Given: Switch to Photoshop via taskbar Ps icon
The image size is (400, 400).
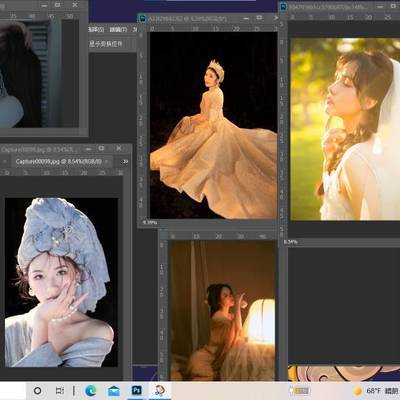Looking at the screenshot, I should point(137,390).
